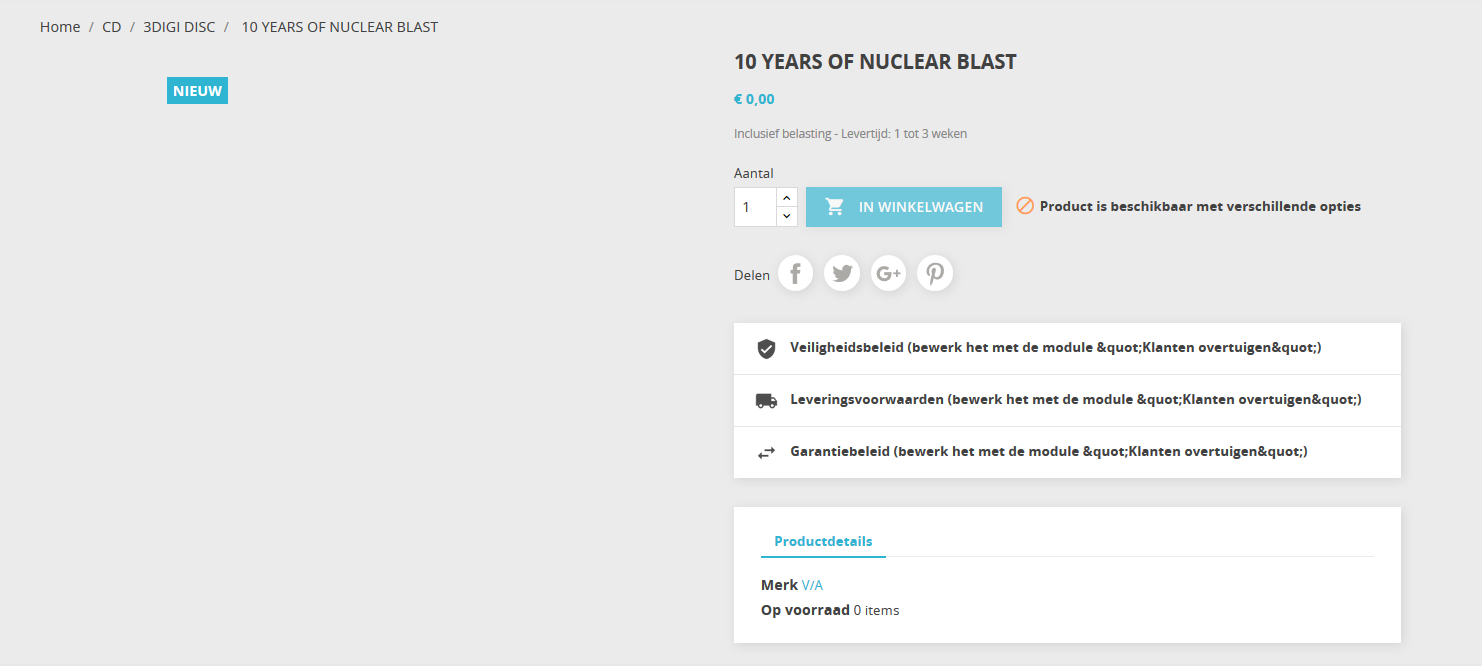Add product with In Winkelwagen button

point(904,207)
